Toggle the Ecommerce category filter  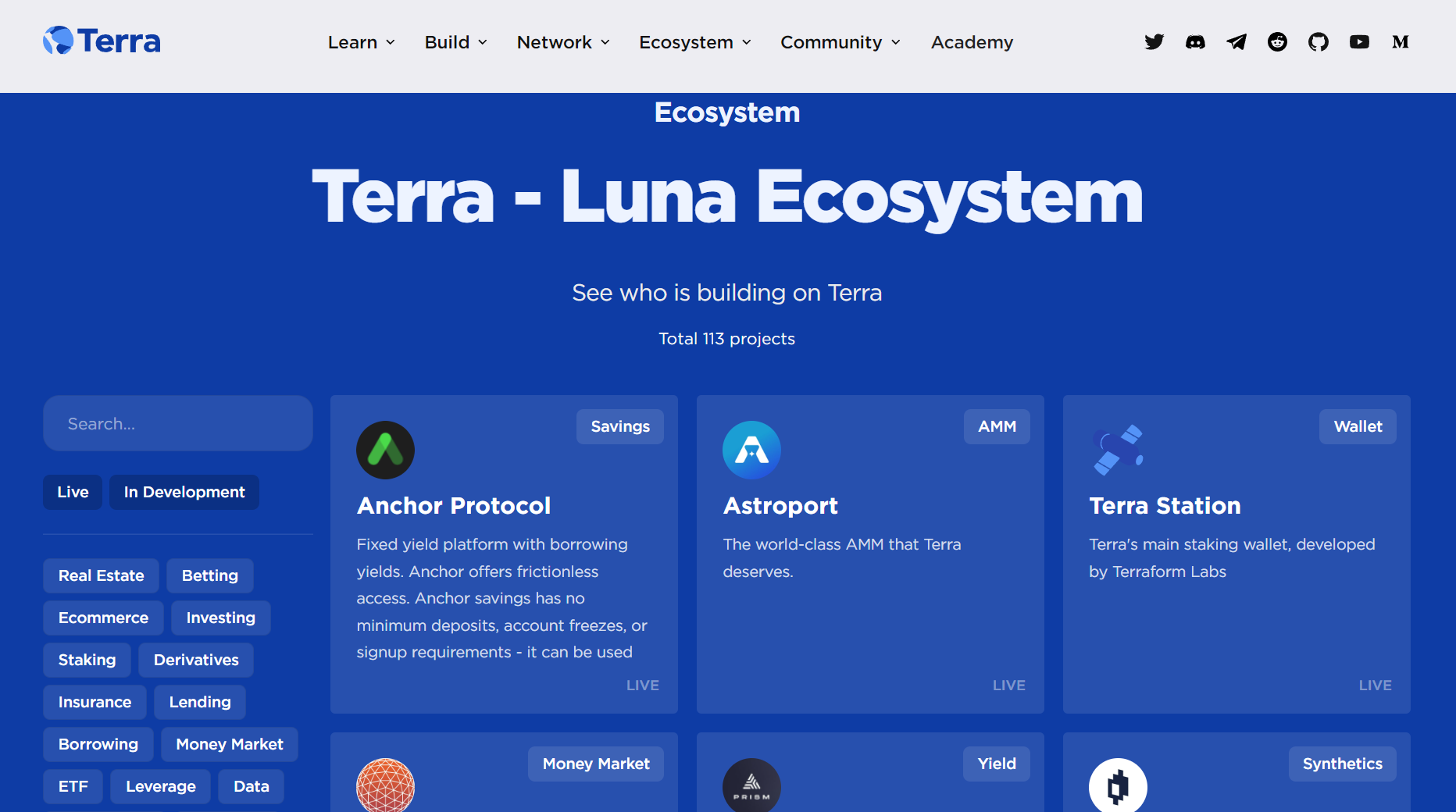103,618
